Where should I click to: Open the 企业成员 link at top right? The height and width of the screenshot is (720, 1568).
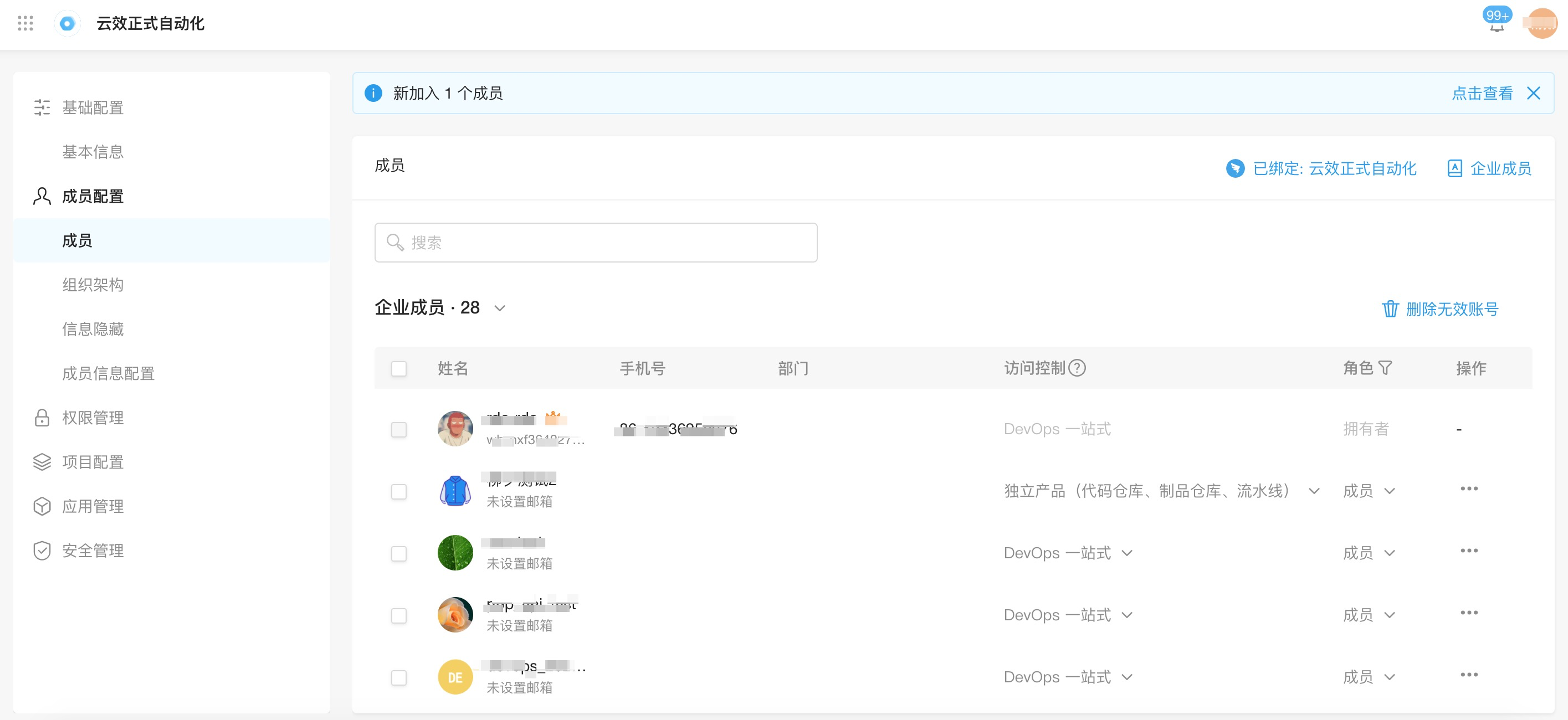coord(1500,168)
